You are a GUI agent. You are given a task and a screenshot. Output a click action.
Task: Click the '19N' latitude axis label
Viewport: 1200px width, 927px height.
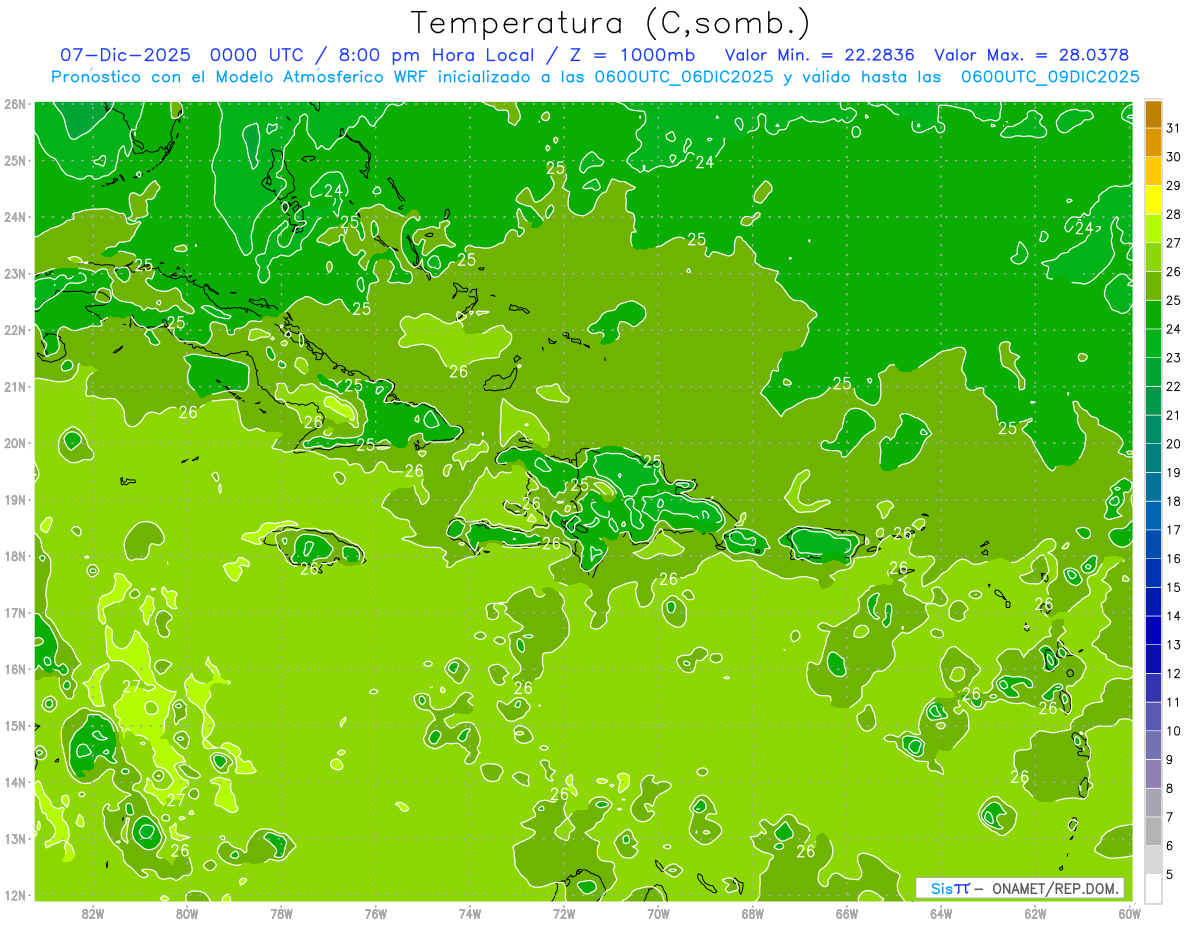tap(14, 500)
